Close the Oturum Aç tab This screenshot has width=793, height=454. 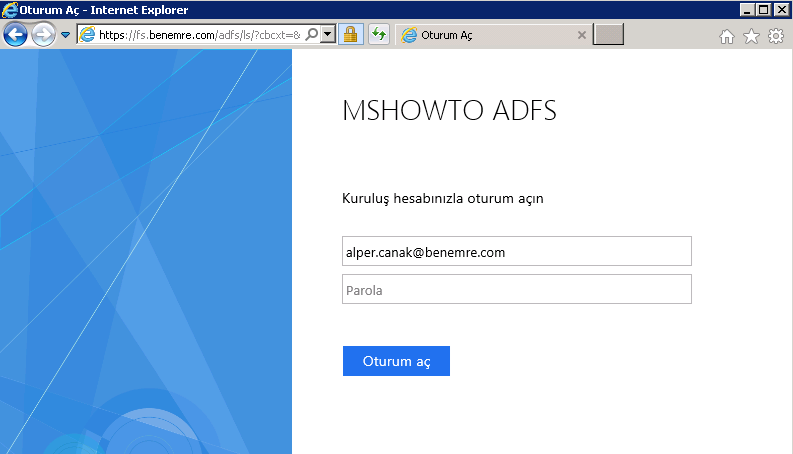pyautogui.click(x=582, y=35)
